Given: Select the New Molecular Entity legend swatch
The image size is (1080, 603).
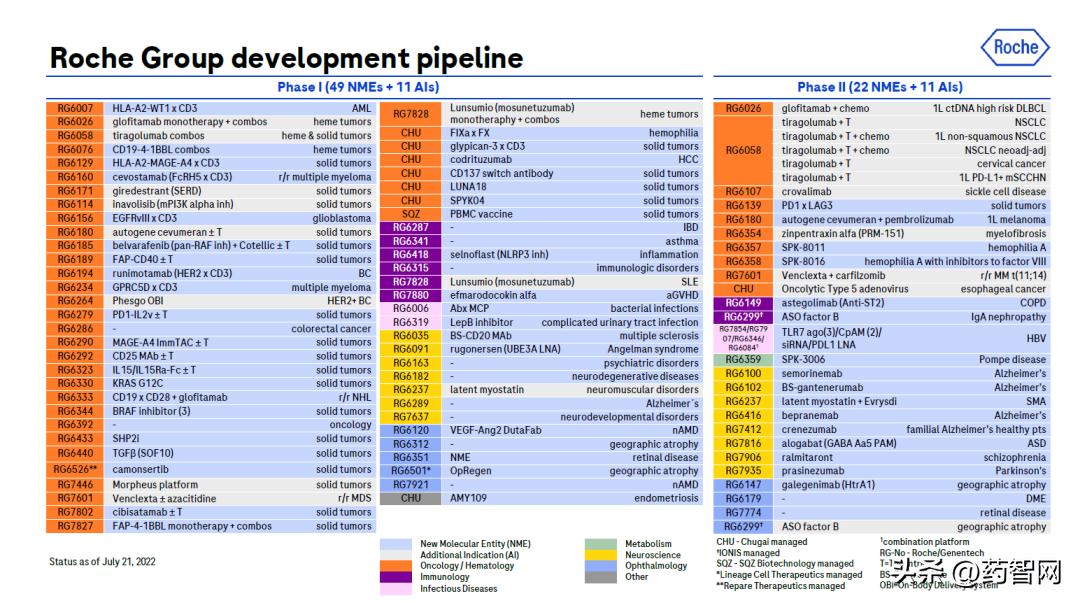Looking at the screenshot, I should point(397,544).
